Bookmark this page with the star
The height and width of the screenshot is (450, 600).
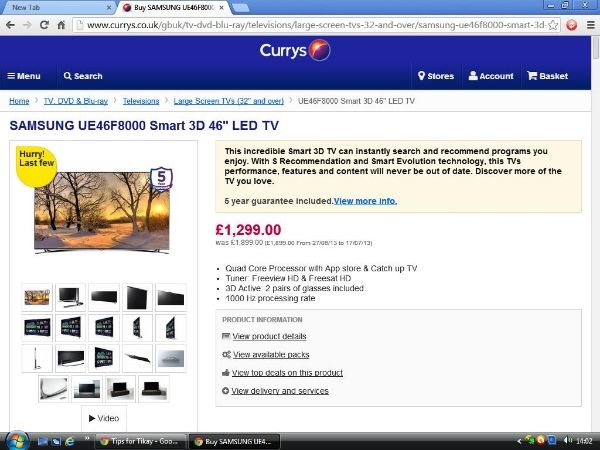click(553, 25)
